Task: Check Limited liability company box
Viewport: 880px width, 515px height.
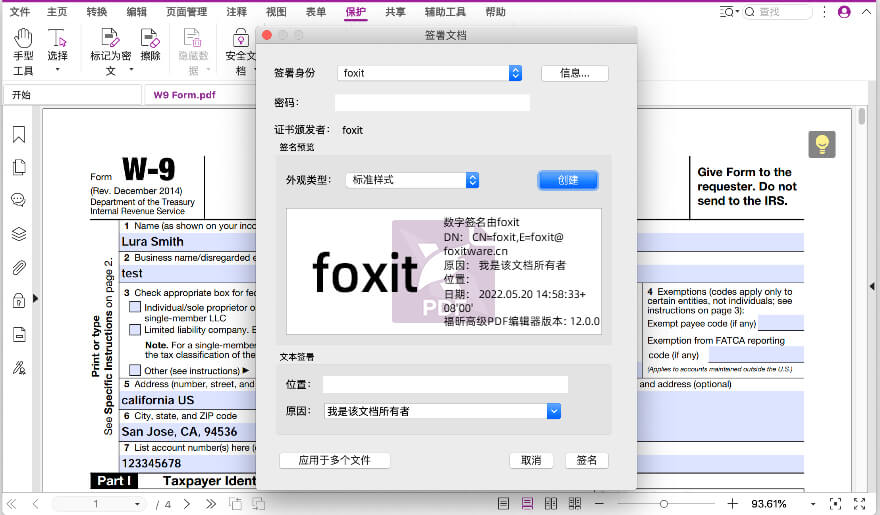Action: point(135,329)
